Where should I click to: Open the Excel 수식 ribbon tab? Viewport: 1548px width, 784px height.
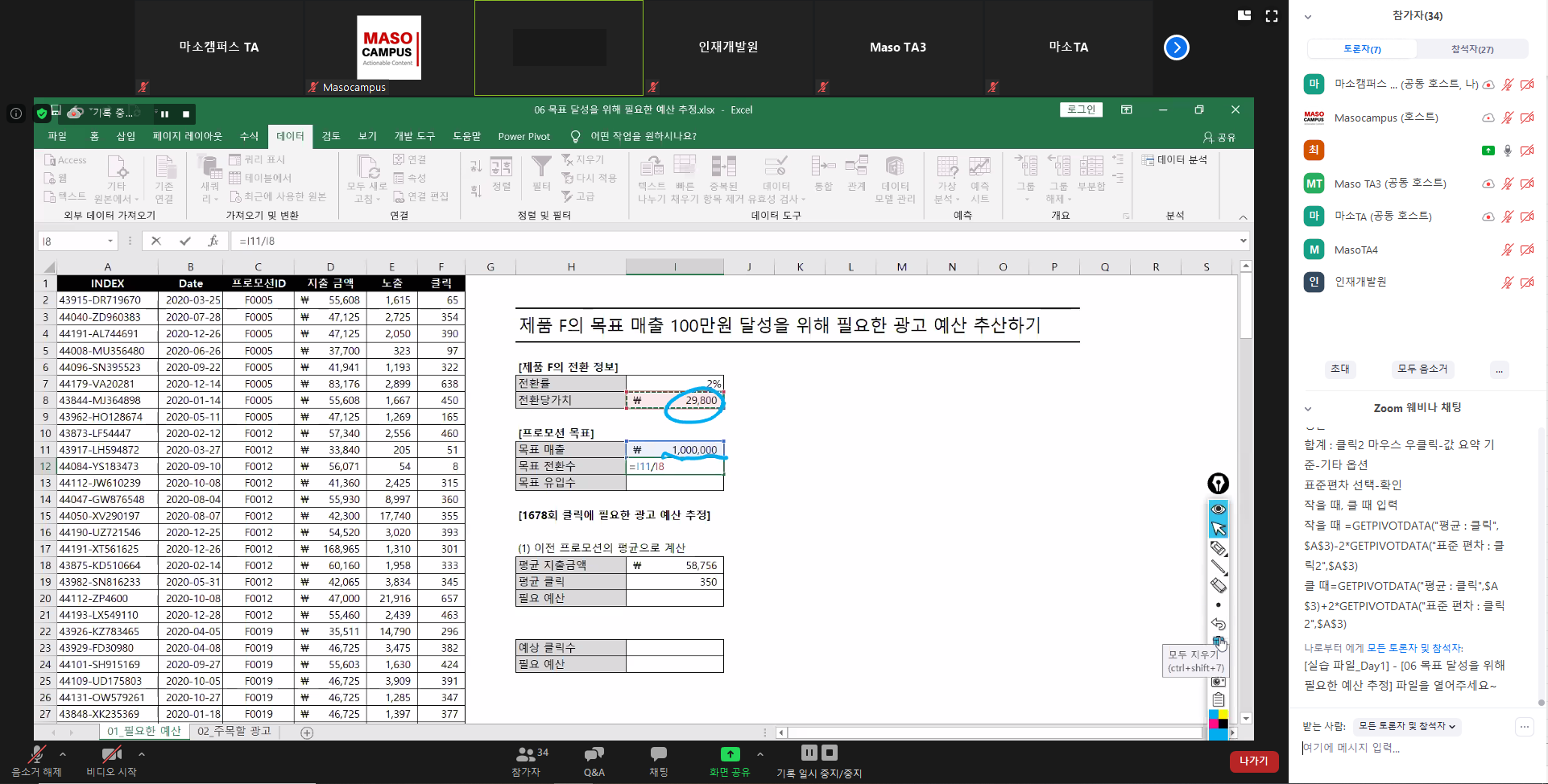pos(249,136)
